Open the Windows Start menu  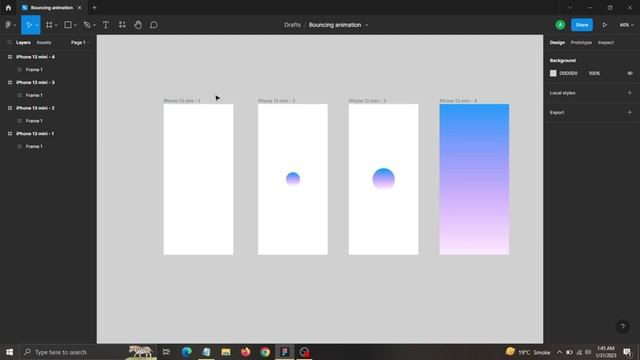(x=9, y=352)
